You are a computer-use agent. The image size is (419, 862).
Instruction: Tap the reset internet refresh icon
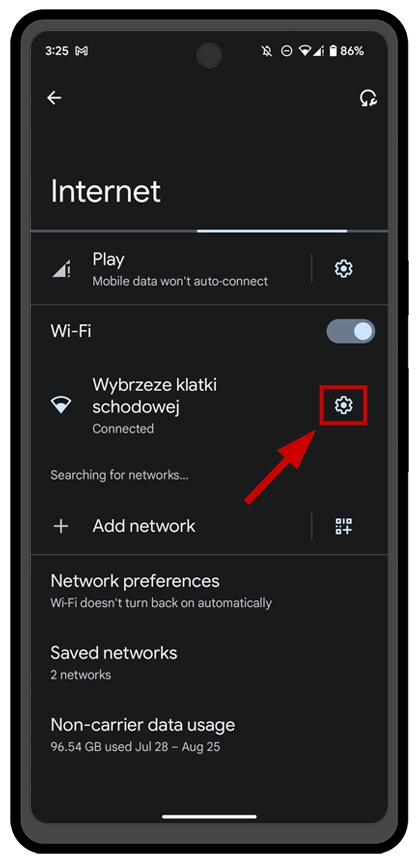tap(368, 98)
